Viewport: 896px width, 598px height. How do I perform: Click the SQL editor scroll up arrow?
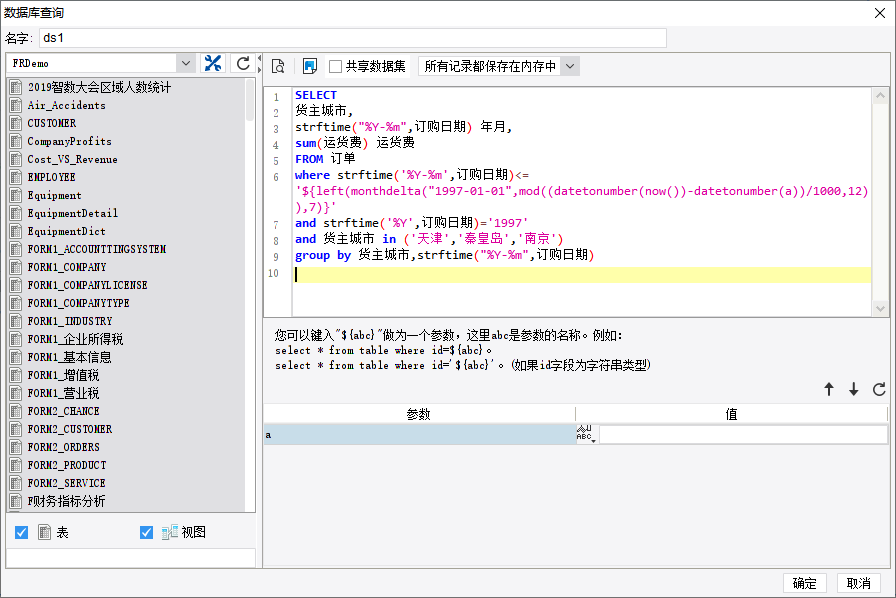880,95
